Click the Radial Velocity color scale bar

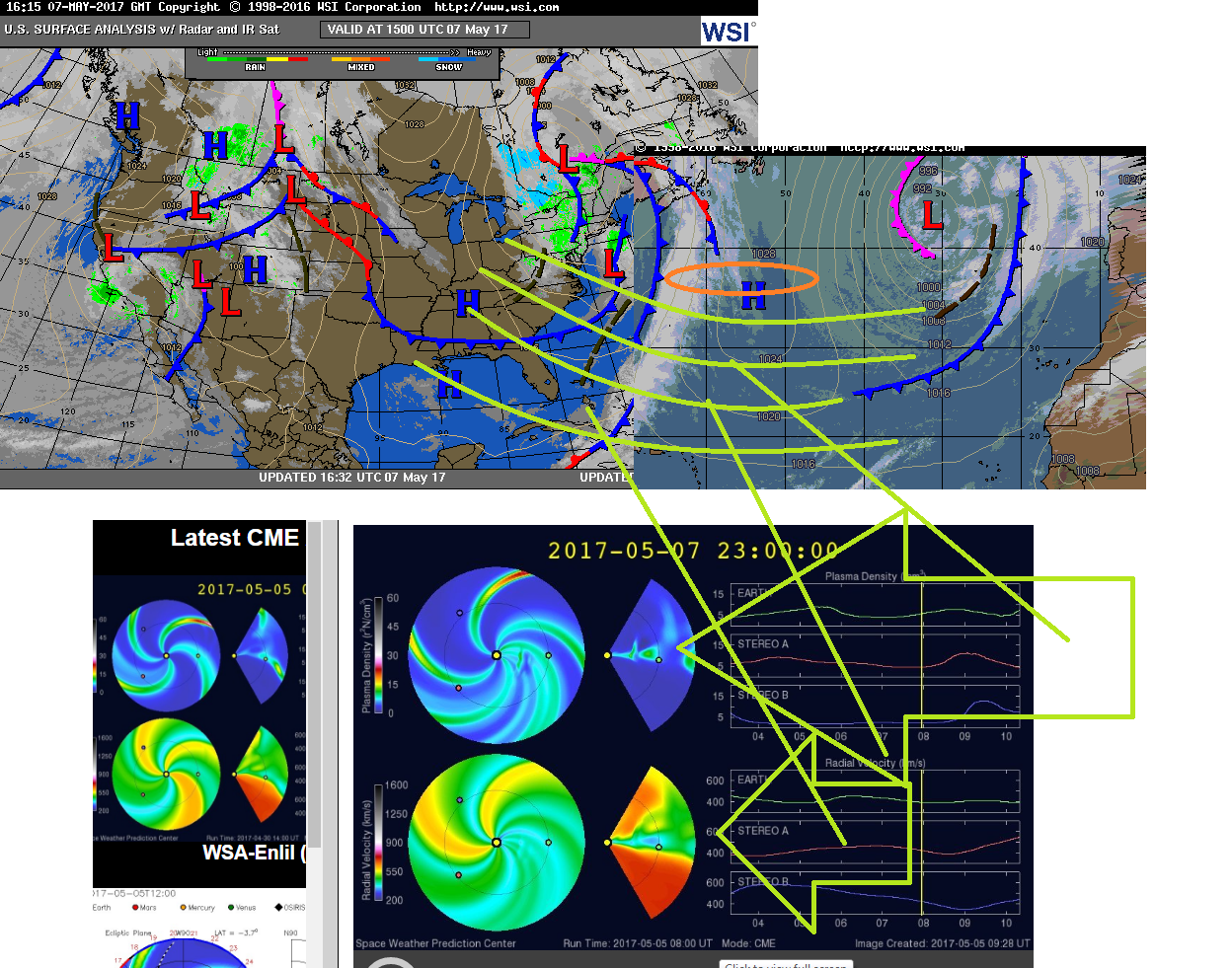pos(378,843)
